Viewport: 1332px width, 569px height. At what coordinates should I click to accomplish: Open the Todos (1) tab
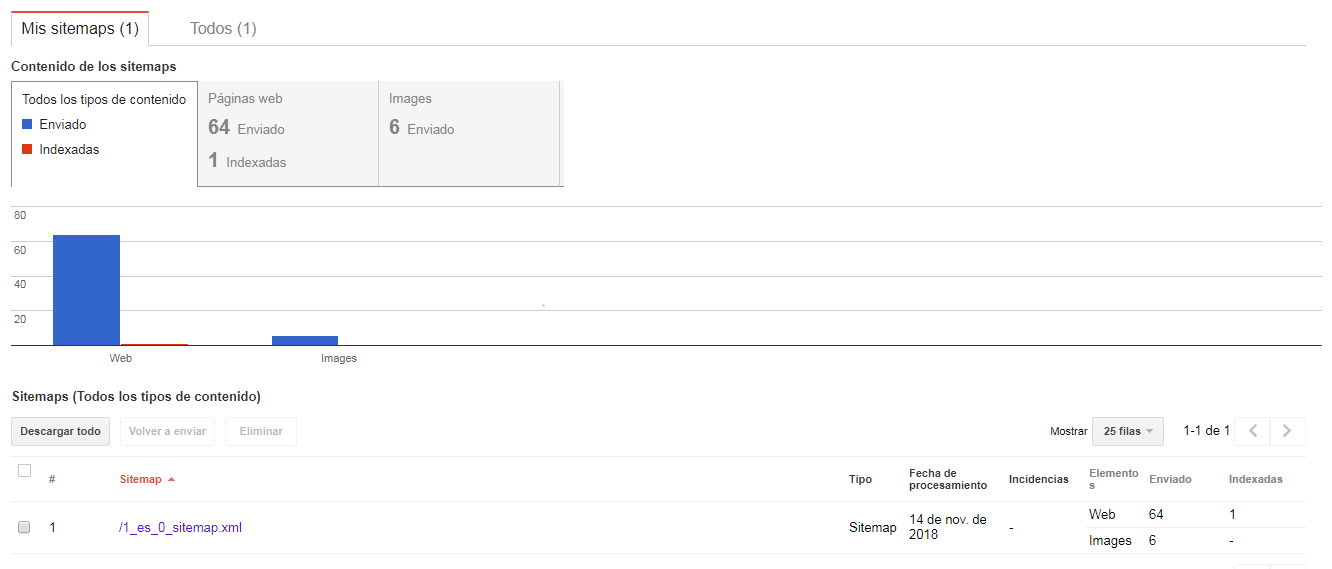223,29
